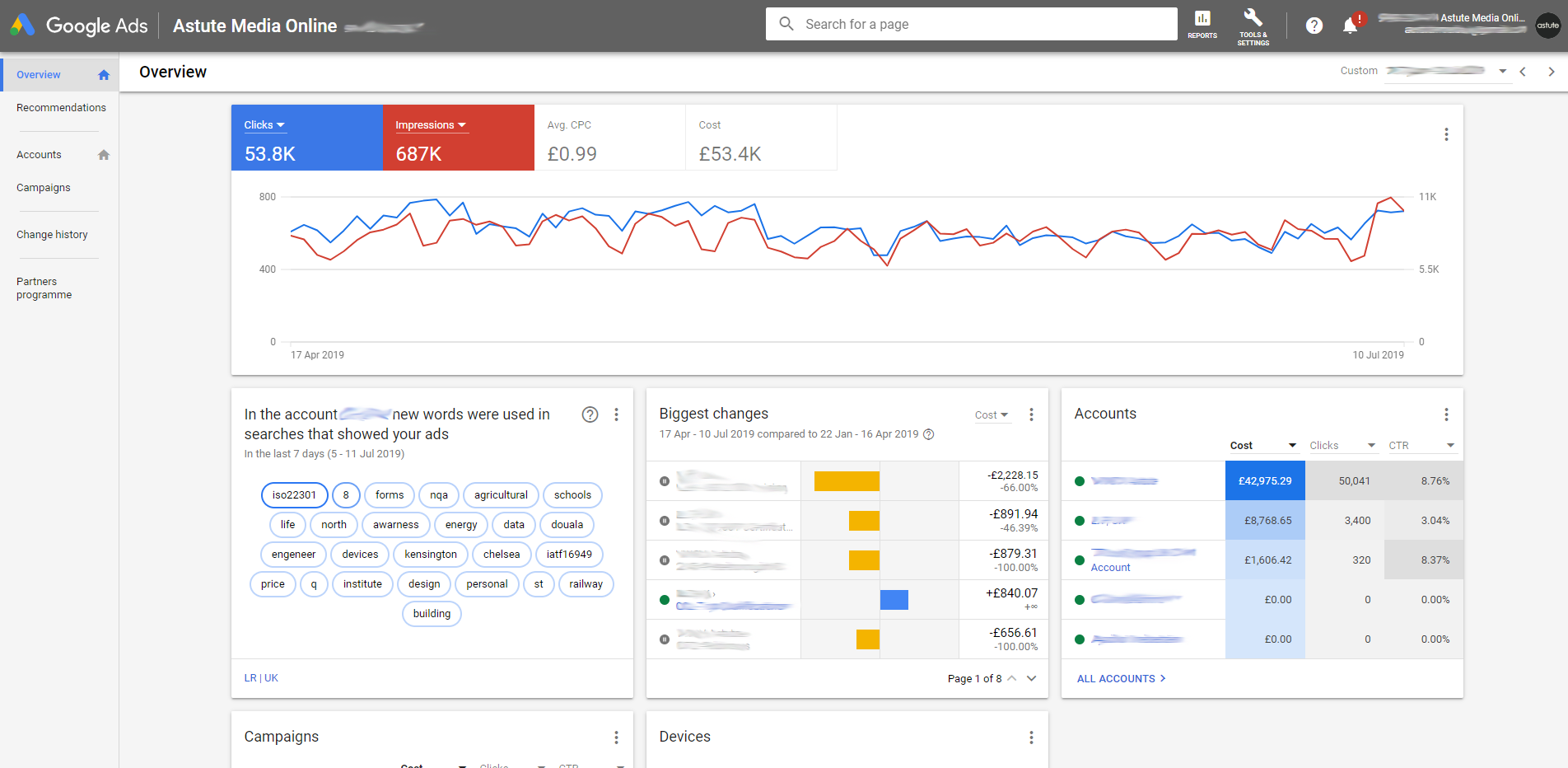This screenshot has width=1568, height=768.
Task: Open chart card three-dot menu
Action: tap(1446, 134)
